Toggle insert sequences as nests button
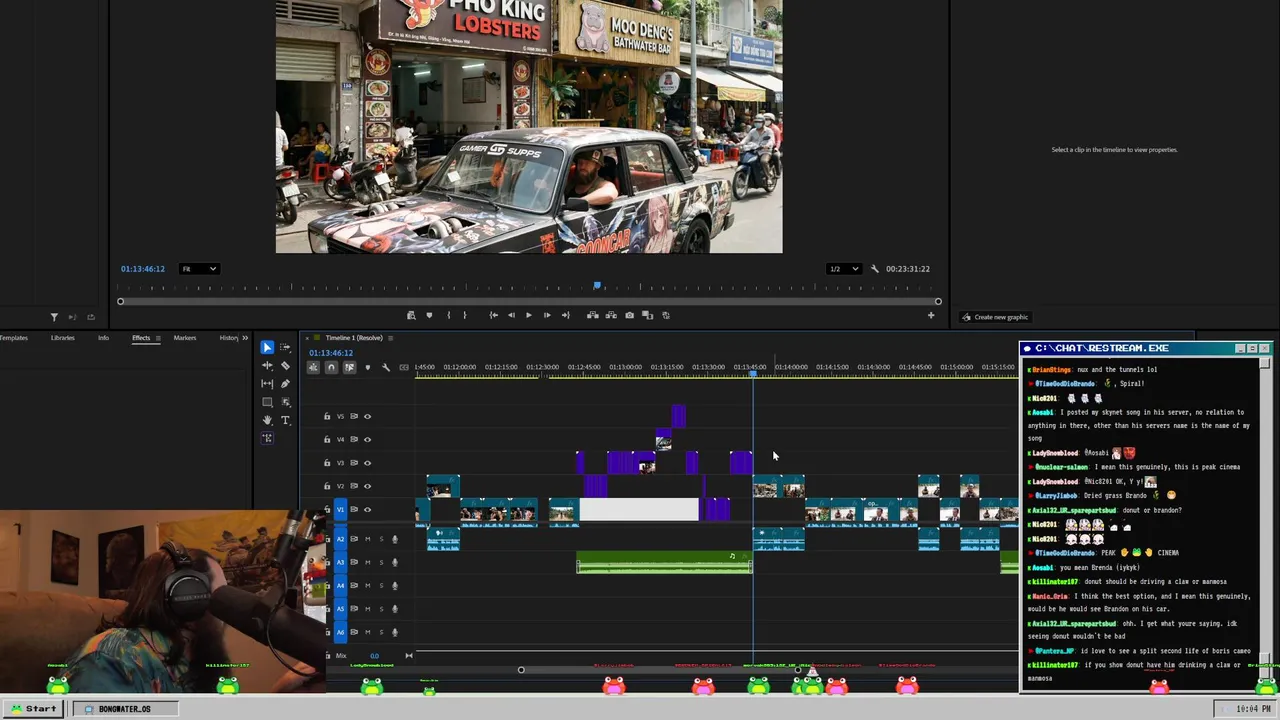Image resolution: width=1280 pixels, height=720 pixels. pyautogui.click(x=313, y=367)
